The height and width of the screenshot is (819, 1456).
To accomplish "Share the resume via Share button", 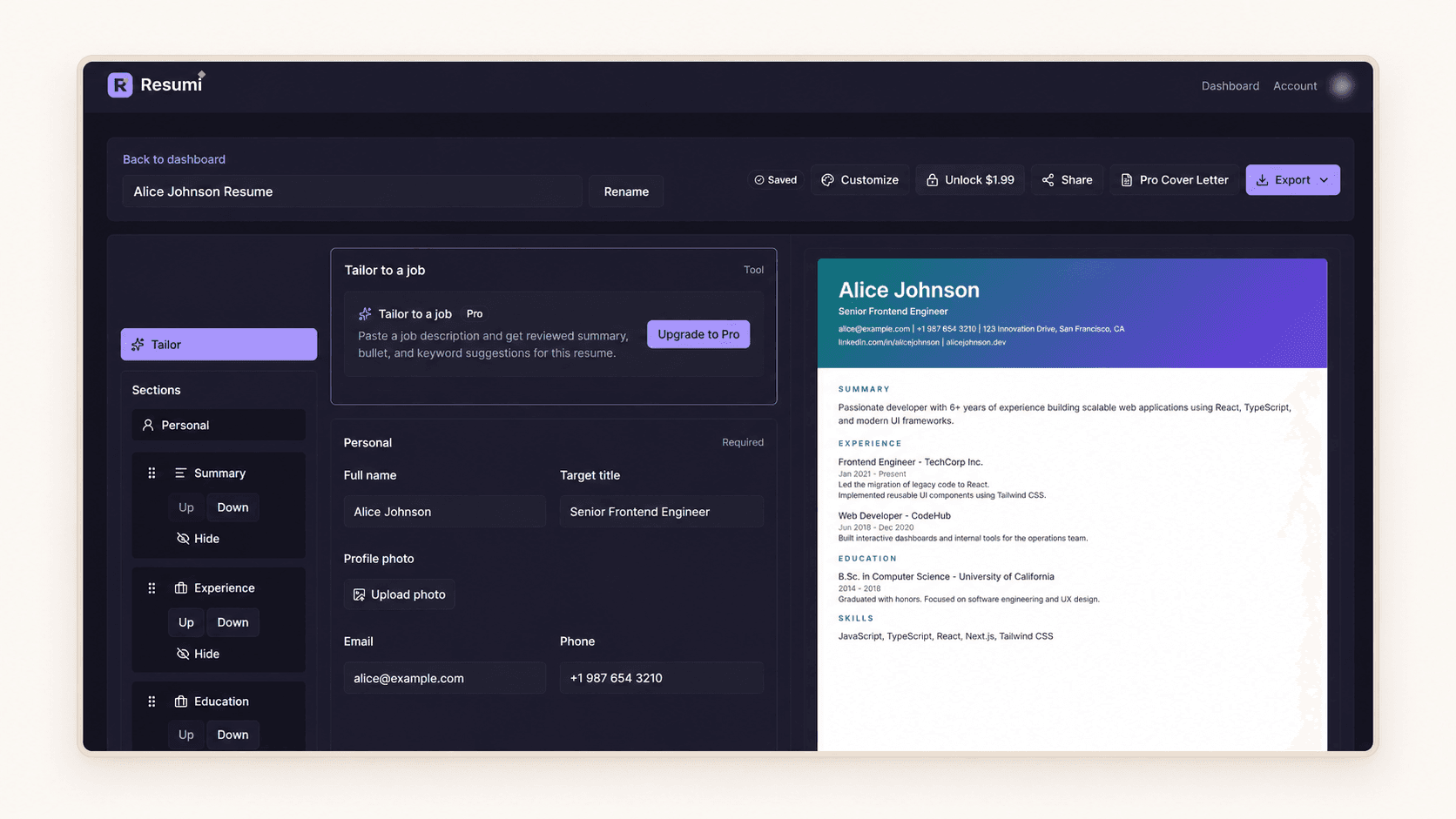I will click(1067, 180).
